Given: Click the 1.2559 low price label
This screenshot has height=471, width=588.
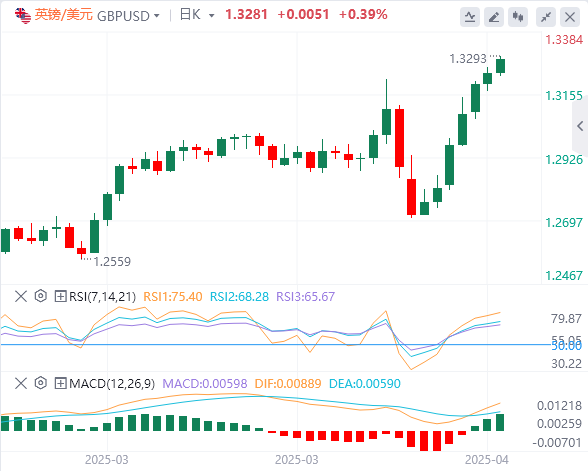Looking at the screenshot, I should [112, 261].
